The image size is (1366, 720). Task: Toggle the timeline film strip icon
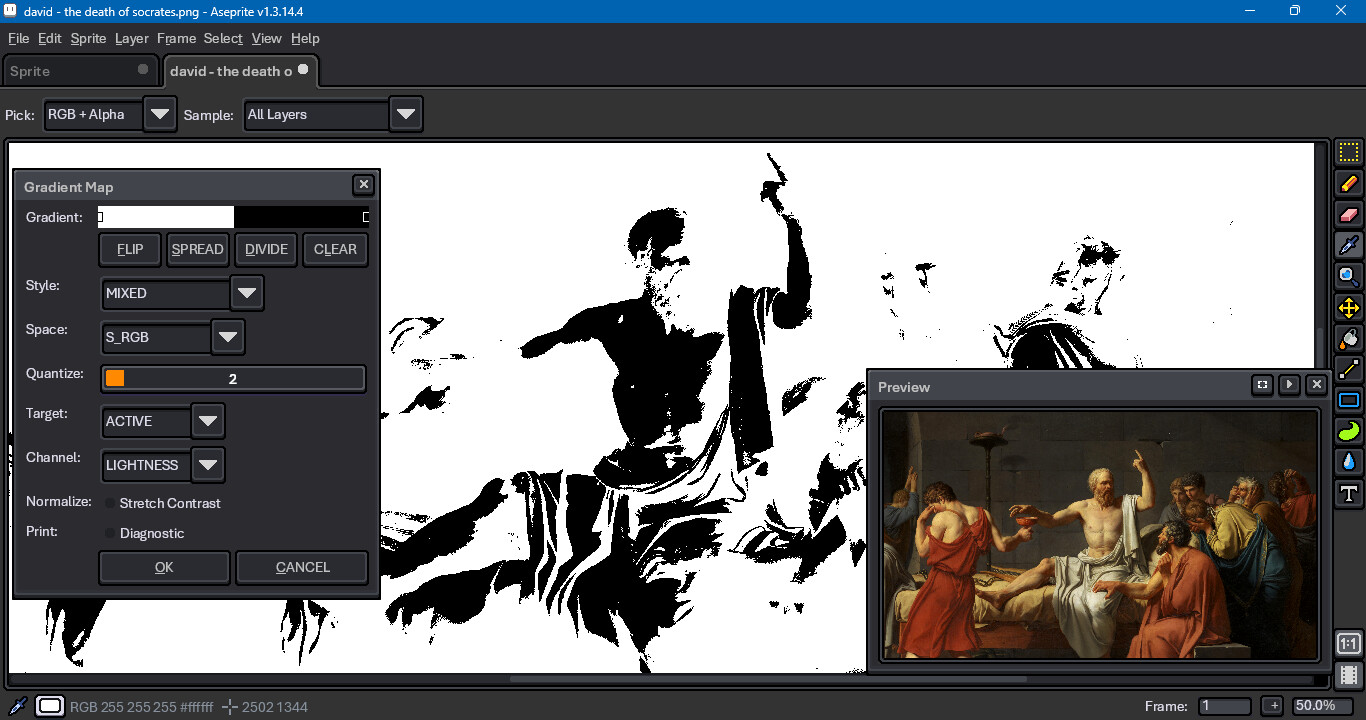pyautogui.click(x=1348, y=675)
